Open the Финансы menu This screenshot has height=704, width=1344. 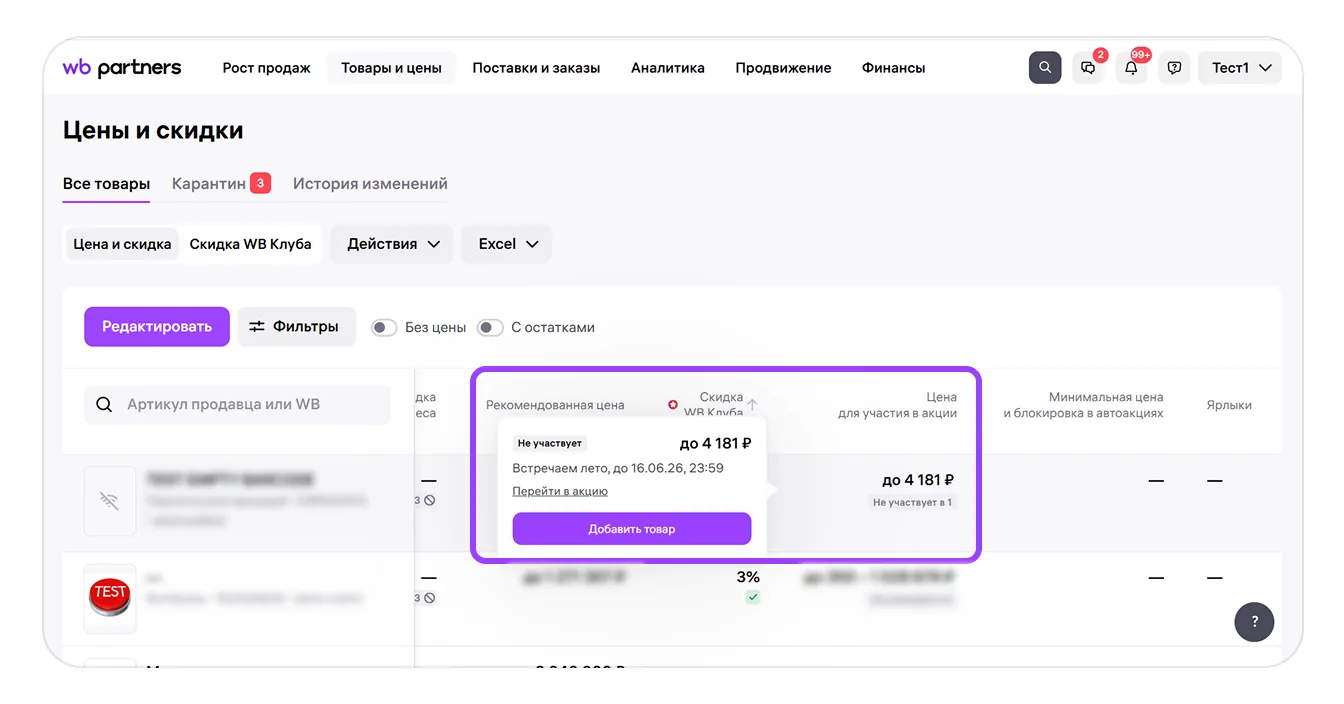pos(893,68)
